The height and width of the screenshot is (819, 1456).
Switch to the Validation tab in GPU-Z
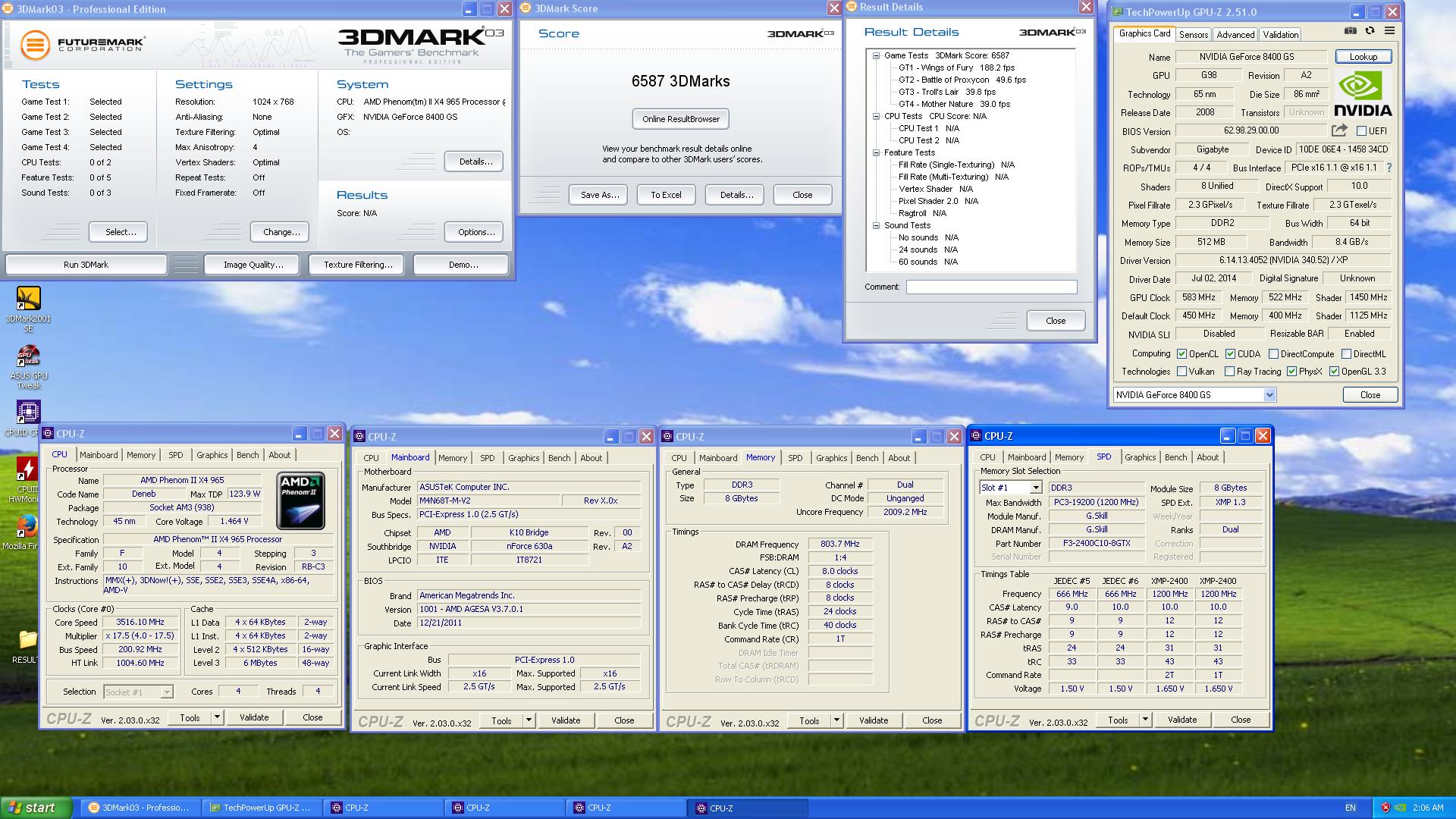coord(1281,34)
